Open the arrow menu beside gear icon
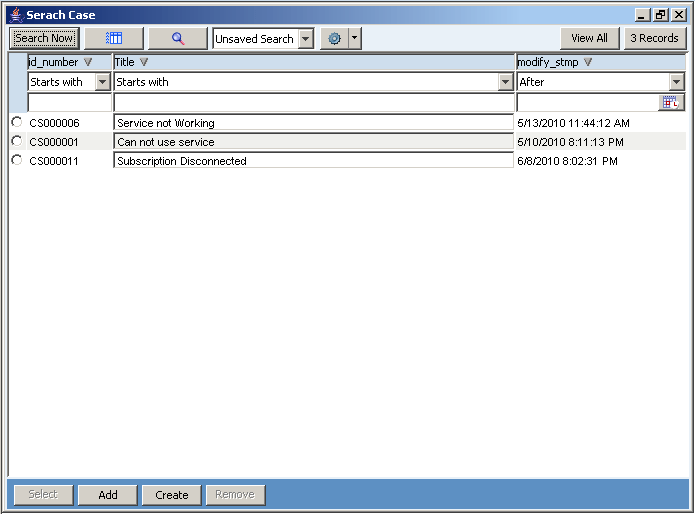Viewport: 695px width, 514px height. tap(355, 38)
